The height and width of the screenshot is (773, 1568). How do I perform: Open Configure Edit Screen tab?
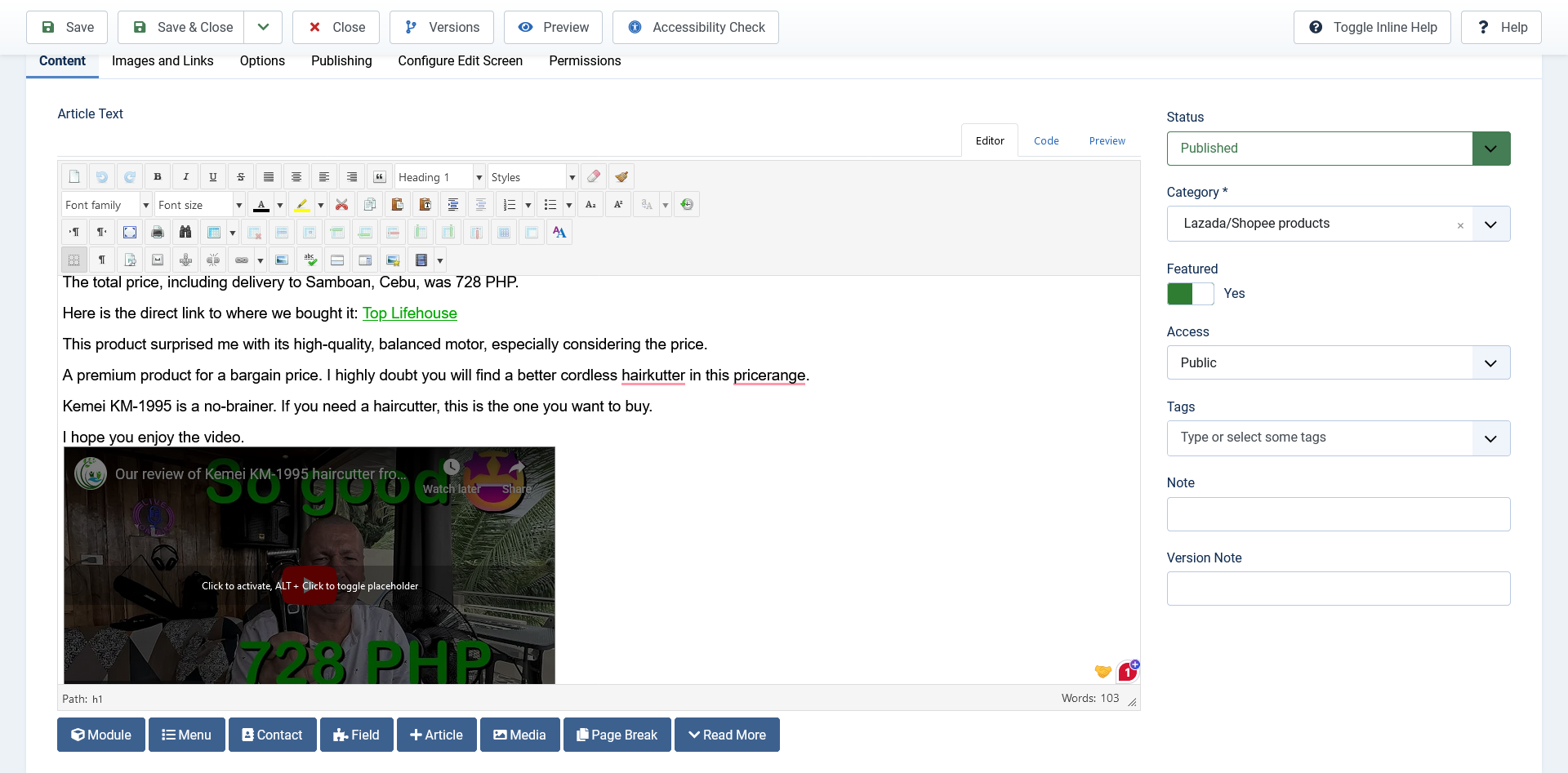pyautogui.click(x=461, y=61)
